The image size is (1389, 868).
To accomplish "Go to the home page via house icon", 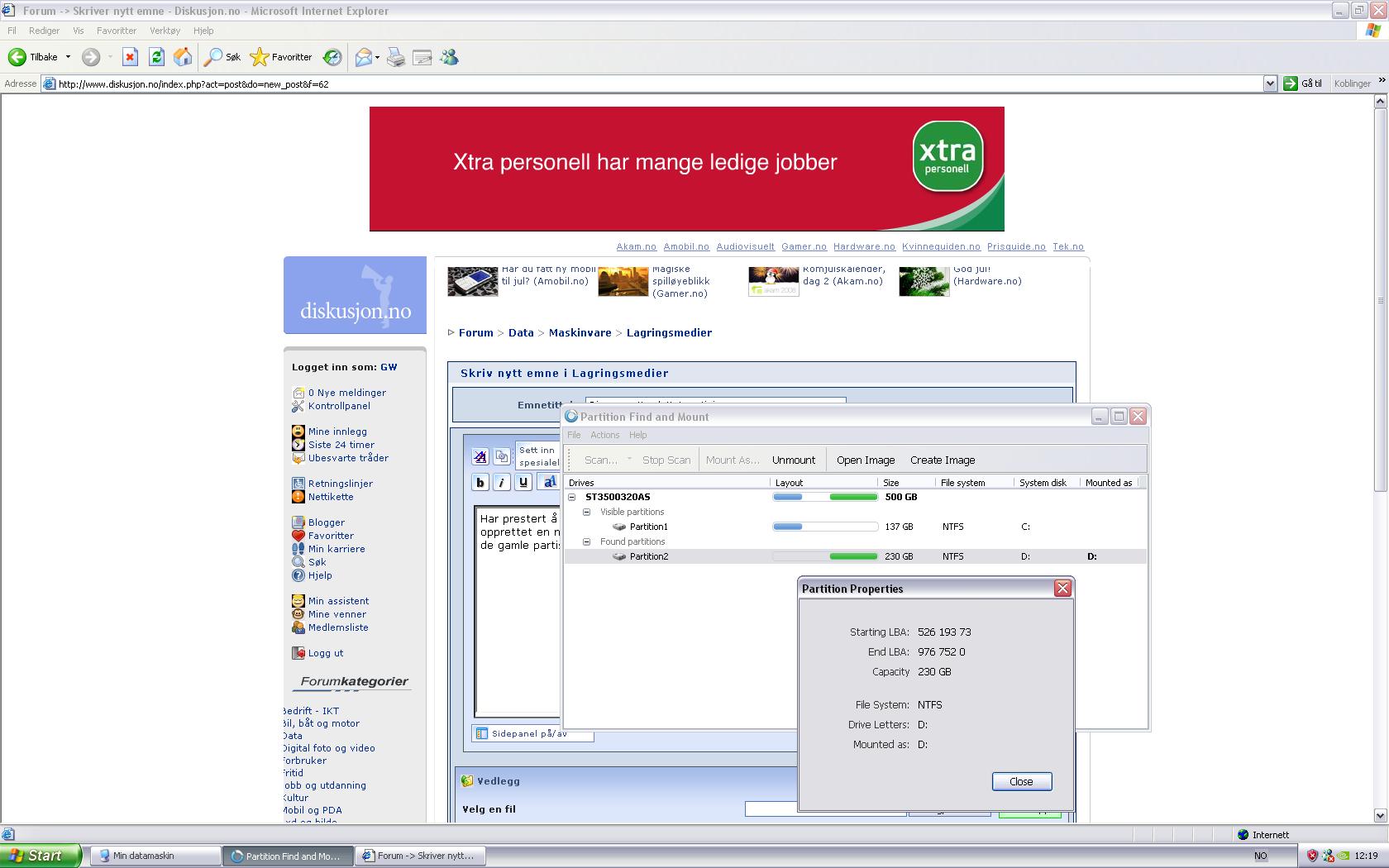I will click(183, 57).
